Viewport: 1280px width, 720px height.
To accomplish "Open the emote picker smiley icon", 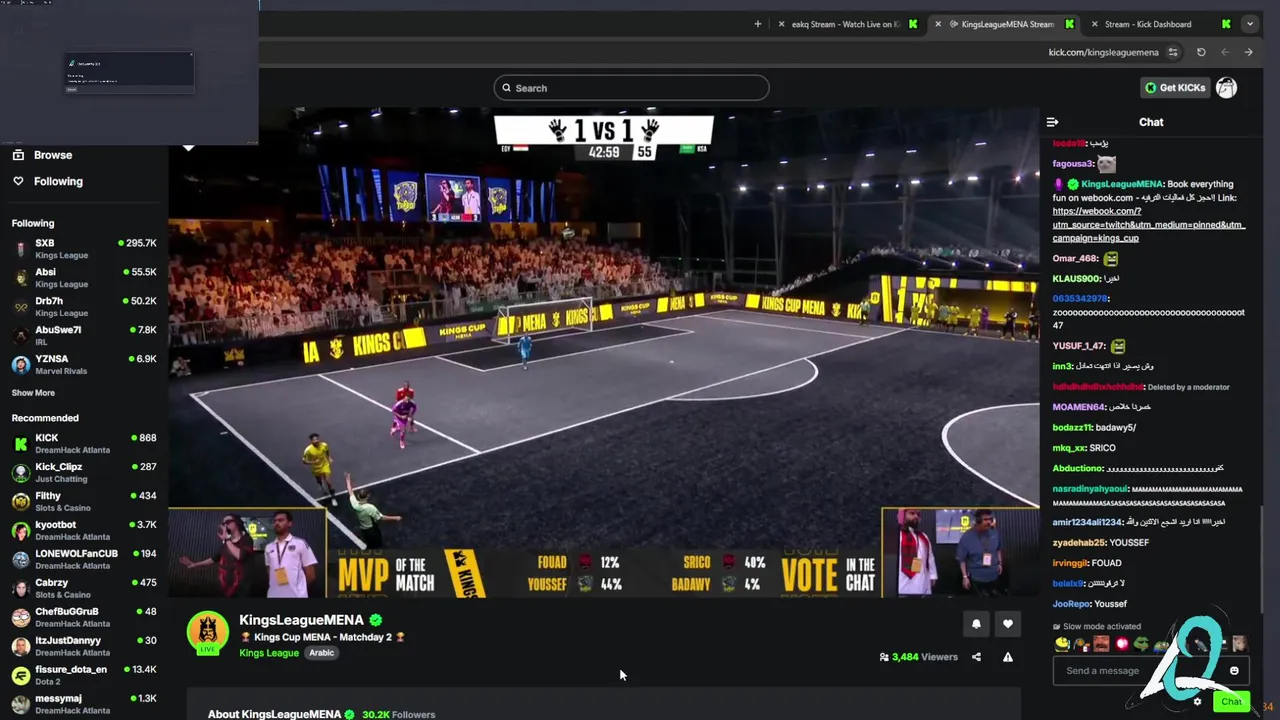I will pos(1234,671).
